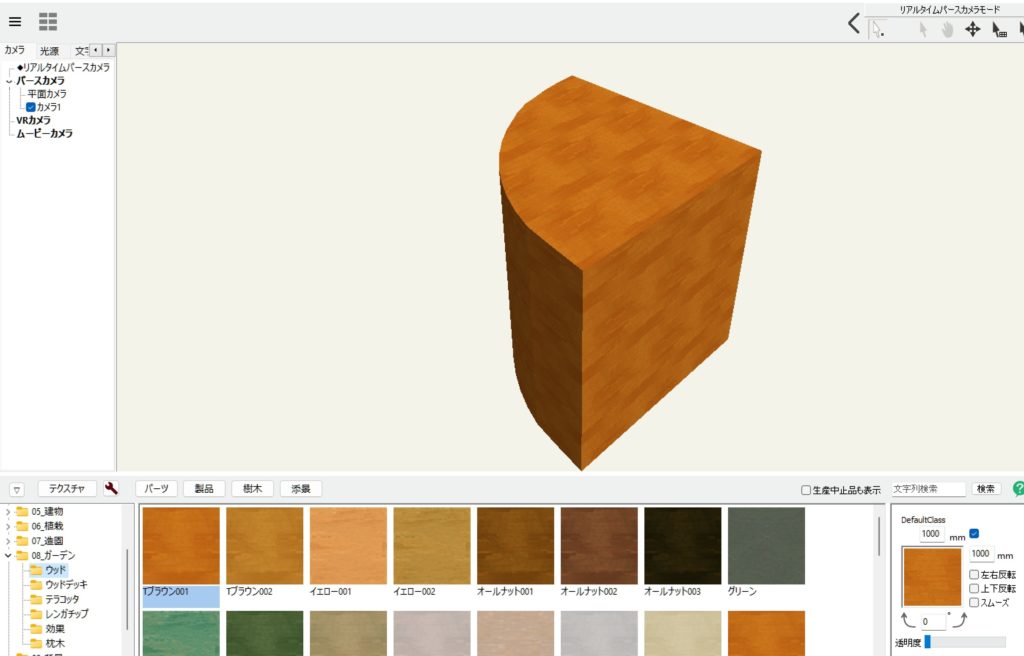Open the パーツ tab
1024x656 pixels.
[156, 489]
